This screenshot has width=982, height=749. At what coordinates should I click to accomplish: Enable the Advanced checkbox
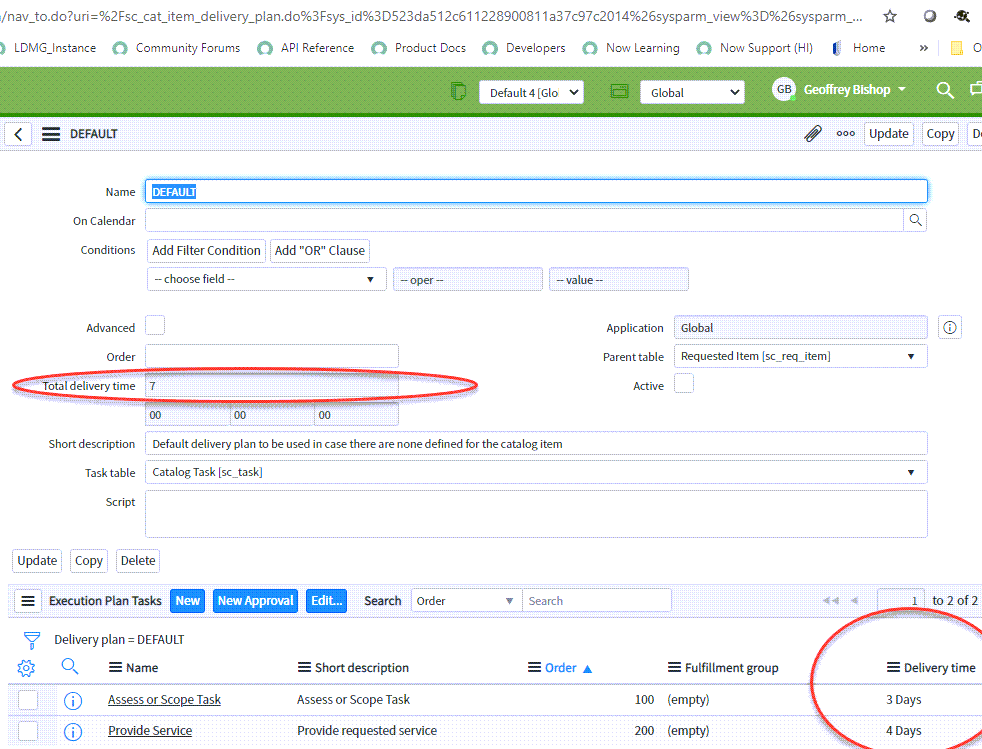coord(155,327)
